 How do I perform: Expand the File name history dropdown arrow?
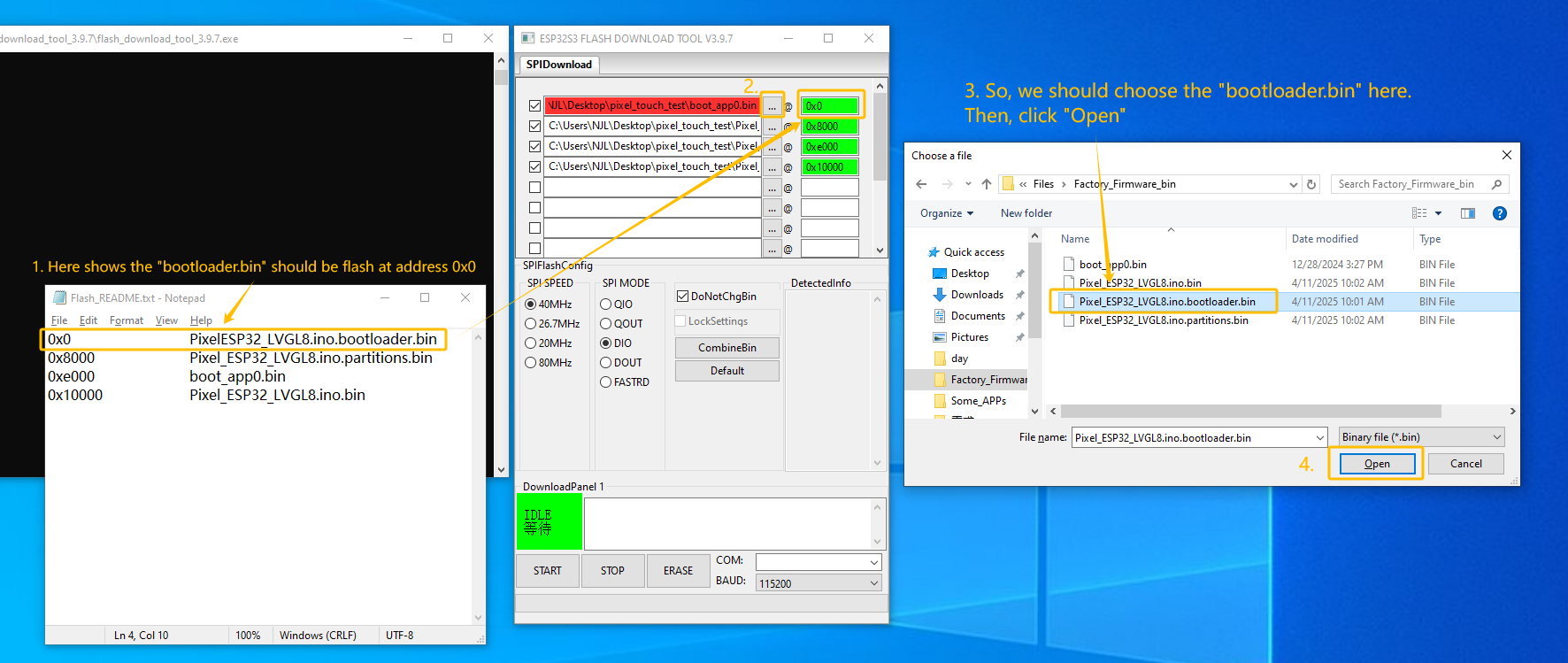tap(1320, 437)
